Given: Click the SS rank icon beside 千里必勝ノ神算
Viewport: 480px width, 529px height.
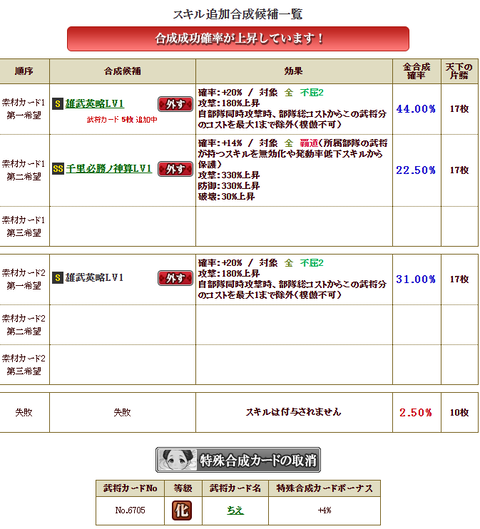Looking at the screenshot, I should (x=58, y=168).
